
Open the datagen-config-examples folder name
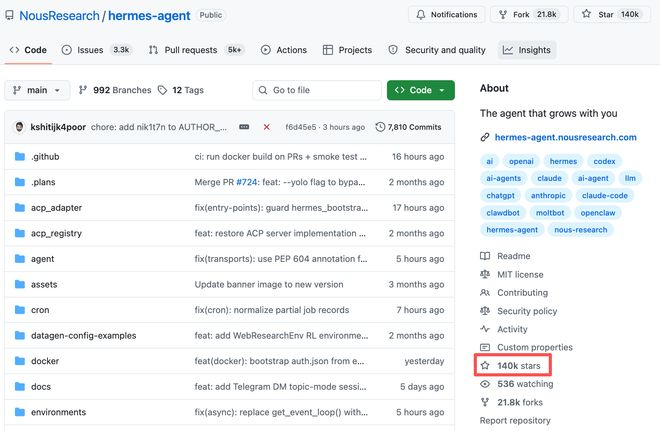(83, 335)
